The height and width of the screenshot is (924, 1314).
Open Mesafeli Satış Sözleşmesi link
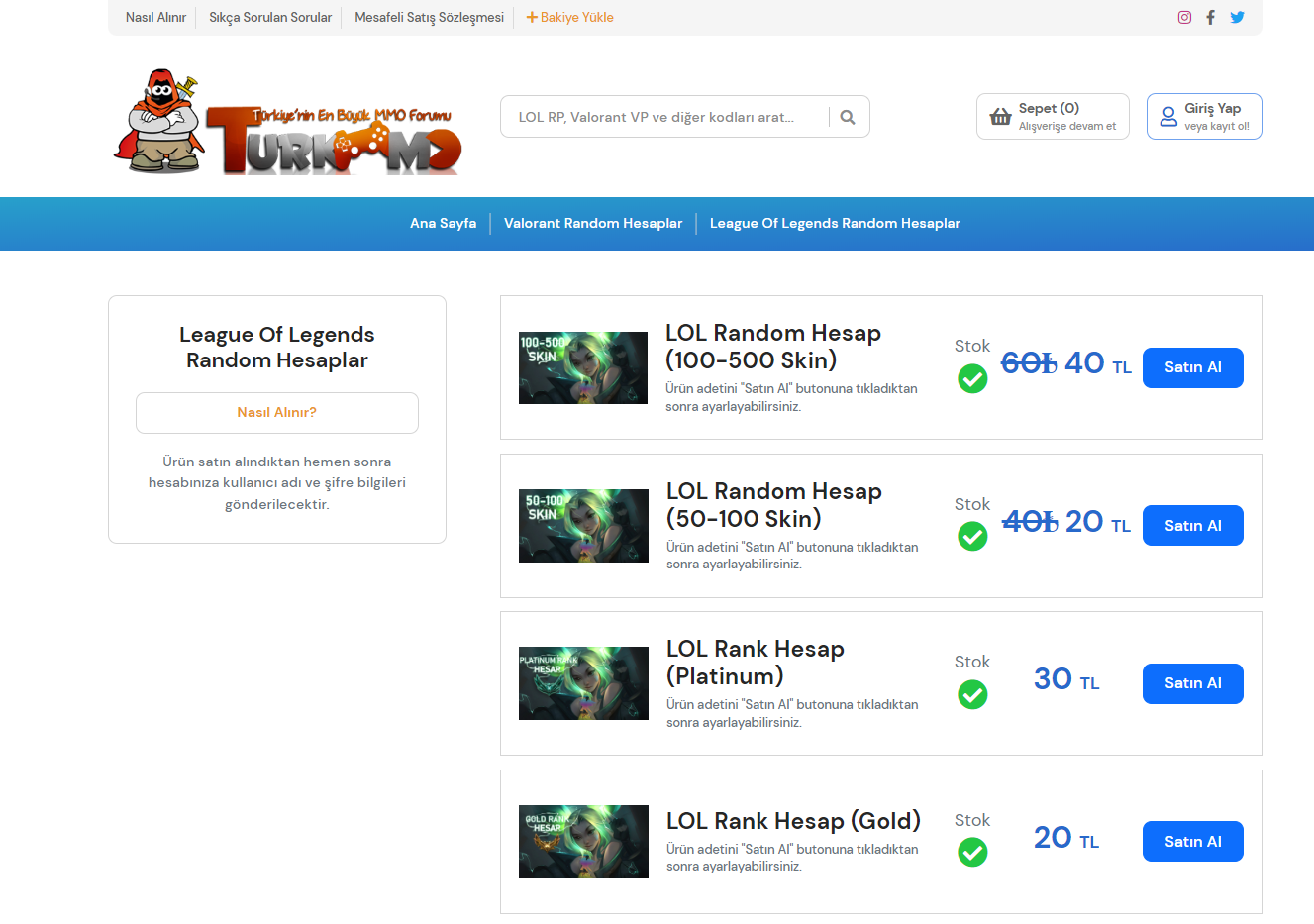click(x=429, y=17)
